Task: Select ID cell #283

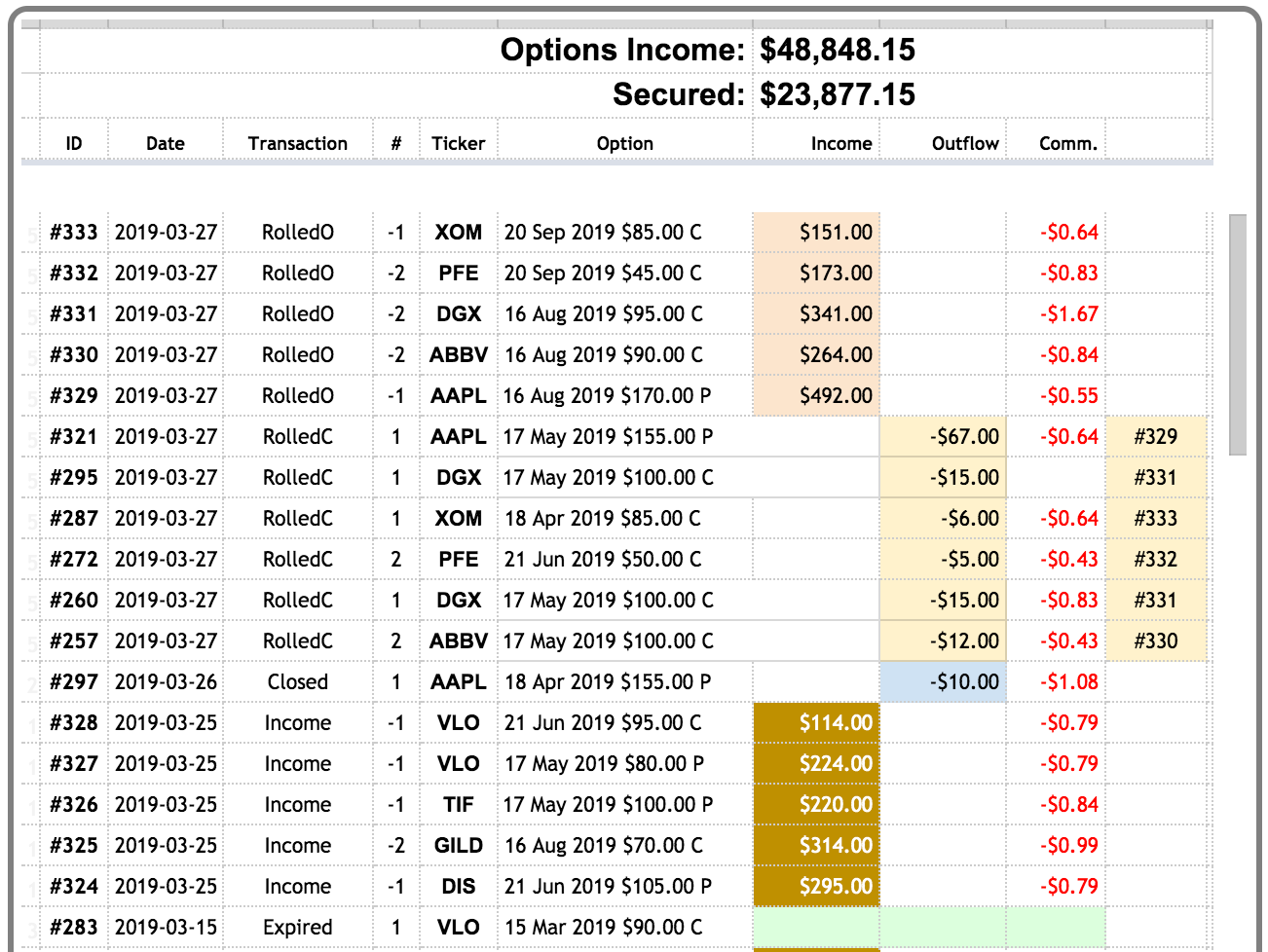Action: coord(74,928)
